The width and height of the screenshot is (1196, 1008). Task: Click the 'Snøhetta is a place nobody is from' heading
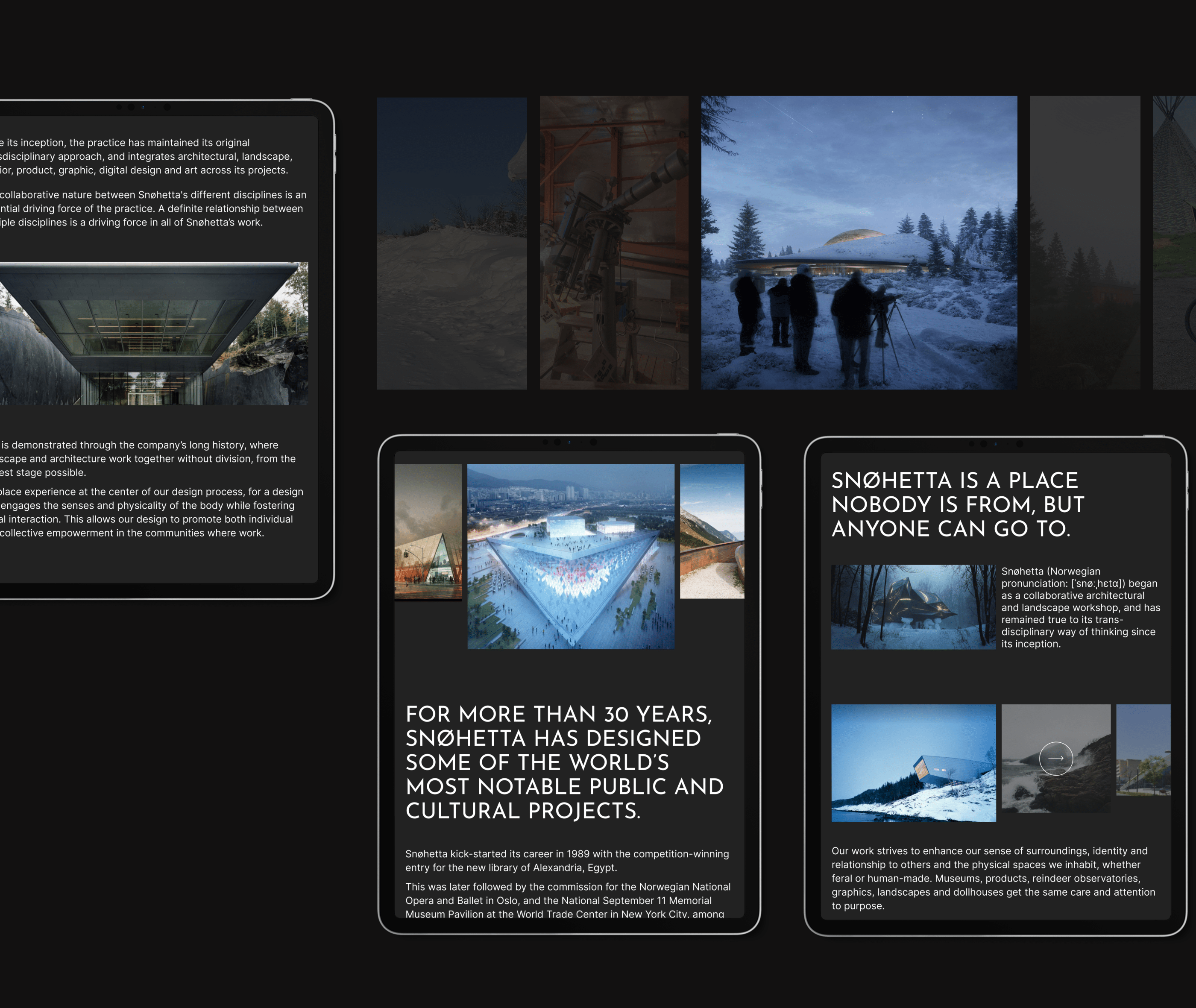pos(957,504)
